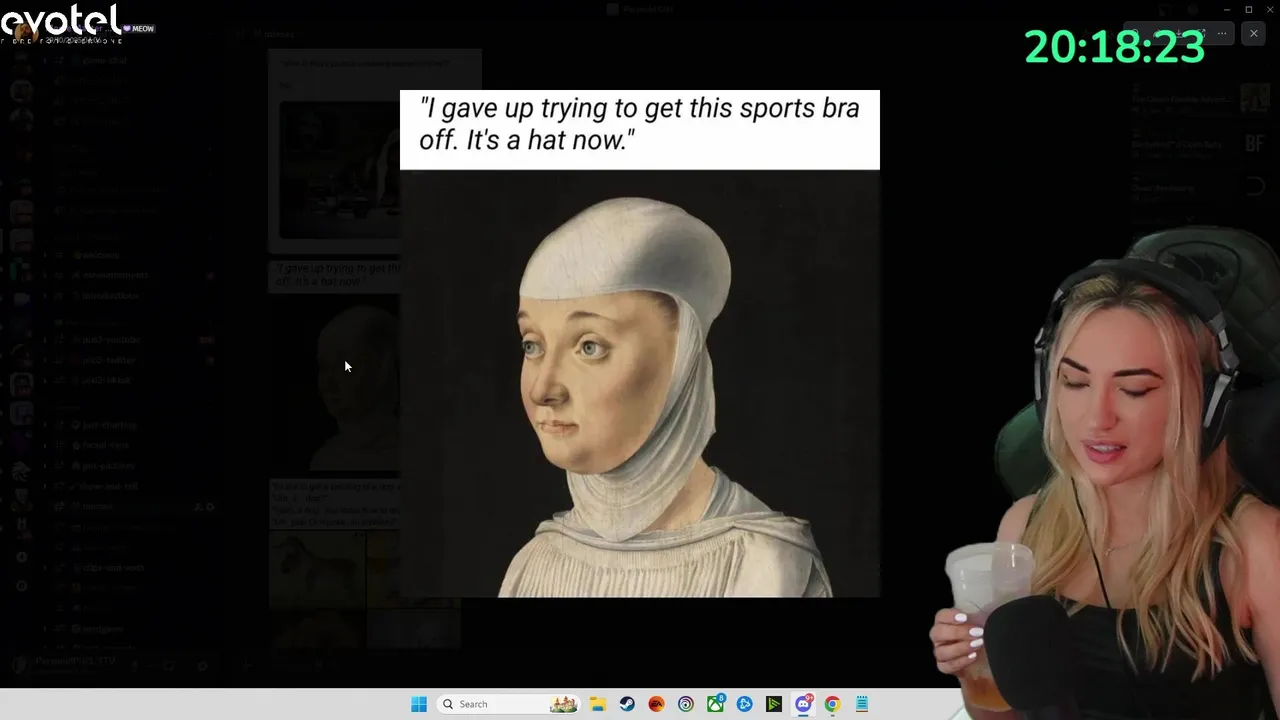The height and width of the screenshot is (720, 1280).
Task: Open the Windows Start menu
Action: (419, 704)
